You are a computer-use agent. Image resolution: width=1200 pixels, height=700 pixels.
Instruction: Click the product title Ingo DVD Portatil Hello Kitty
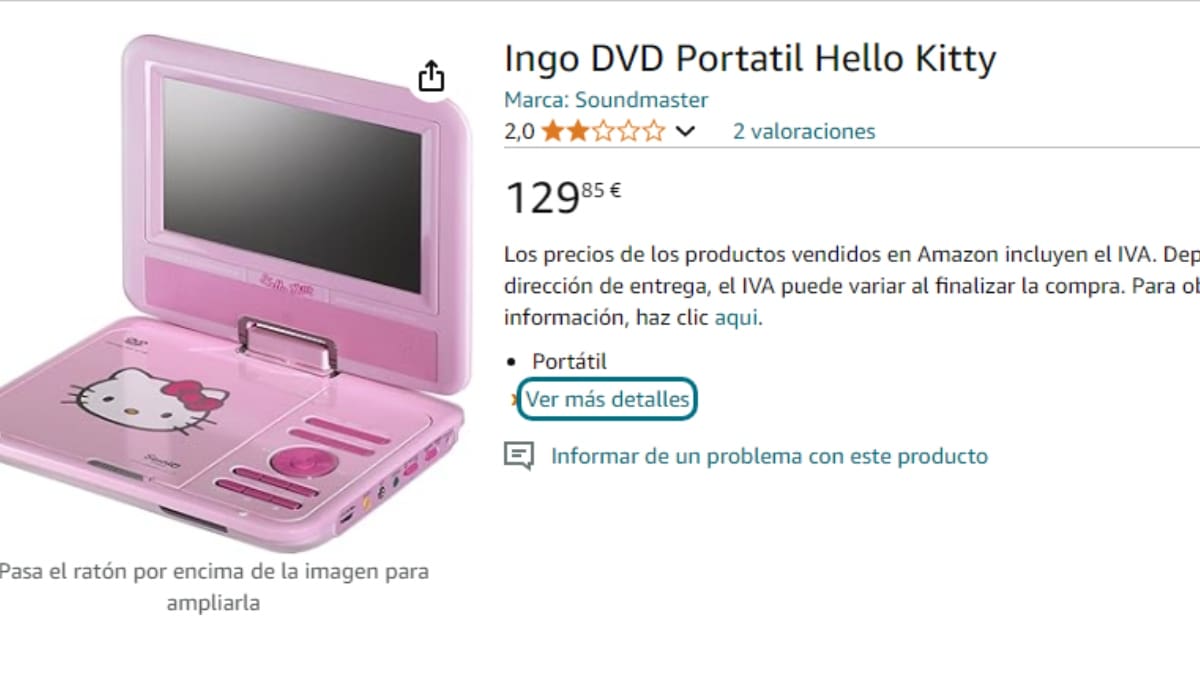coord(750,59)
